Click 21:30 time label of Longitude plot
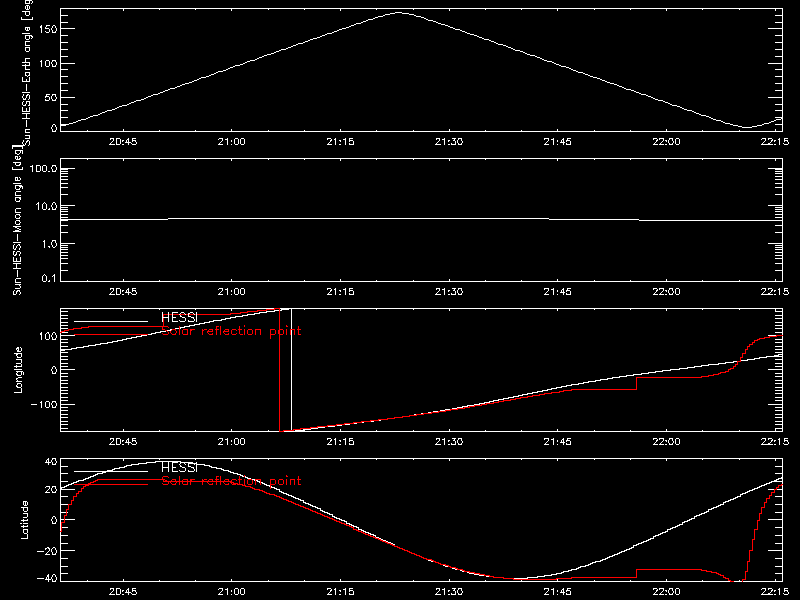Image resolution: width=800 pixels, height=600 pixels. tap(449, 441)
